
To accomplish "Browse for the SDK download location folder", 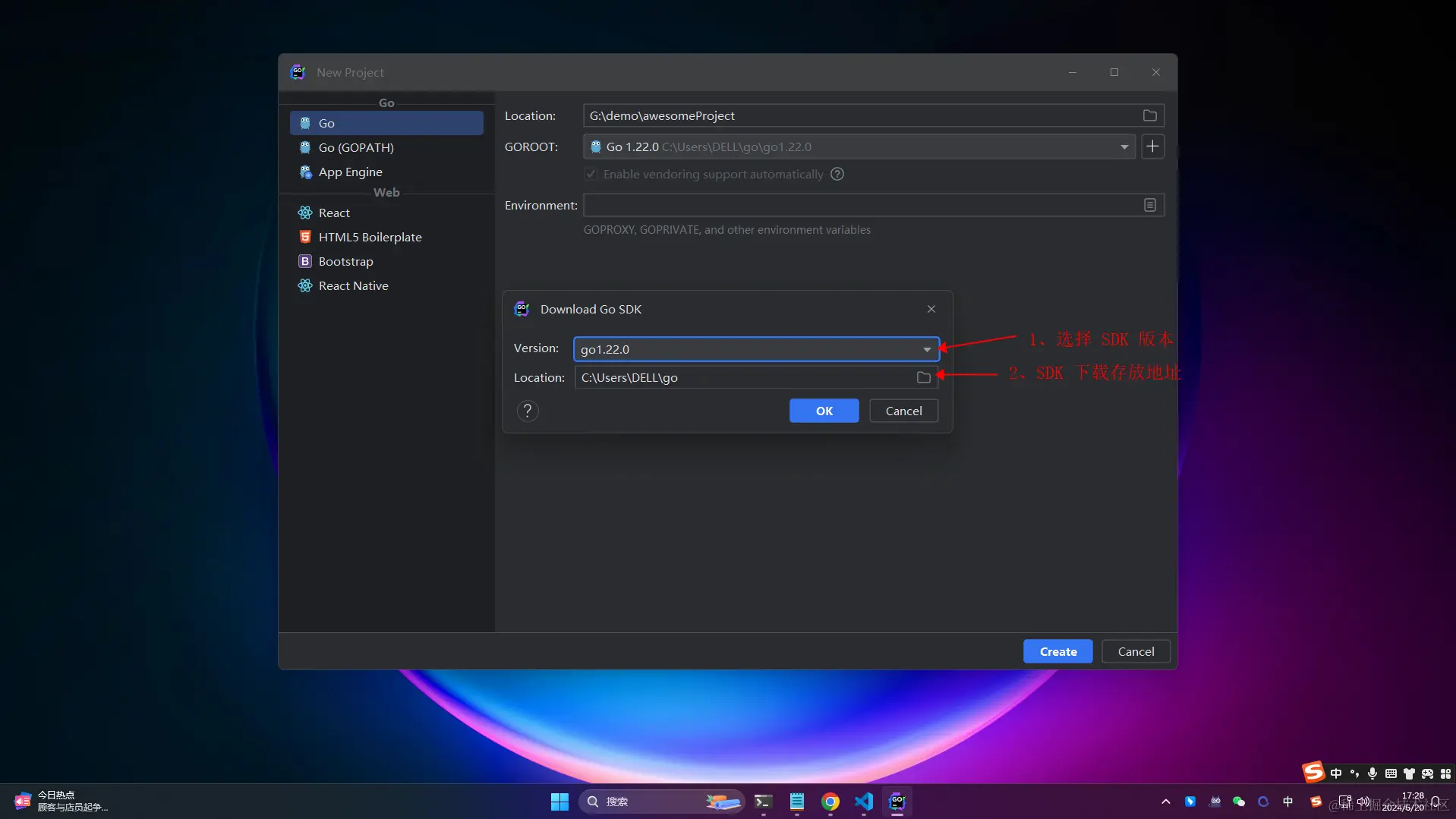I will (x=923, y=377).
